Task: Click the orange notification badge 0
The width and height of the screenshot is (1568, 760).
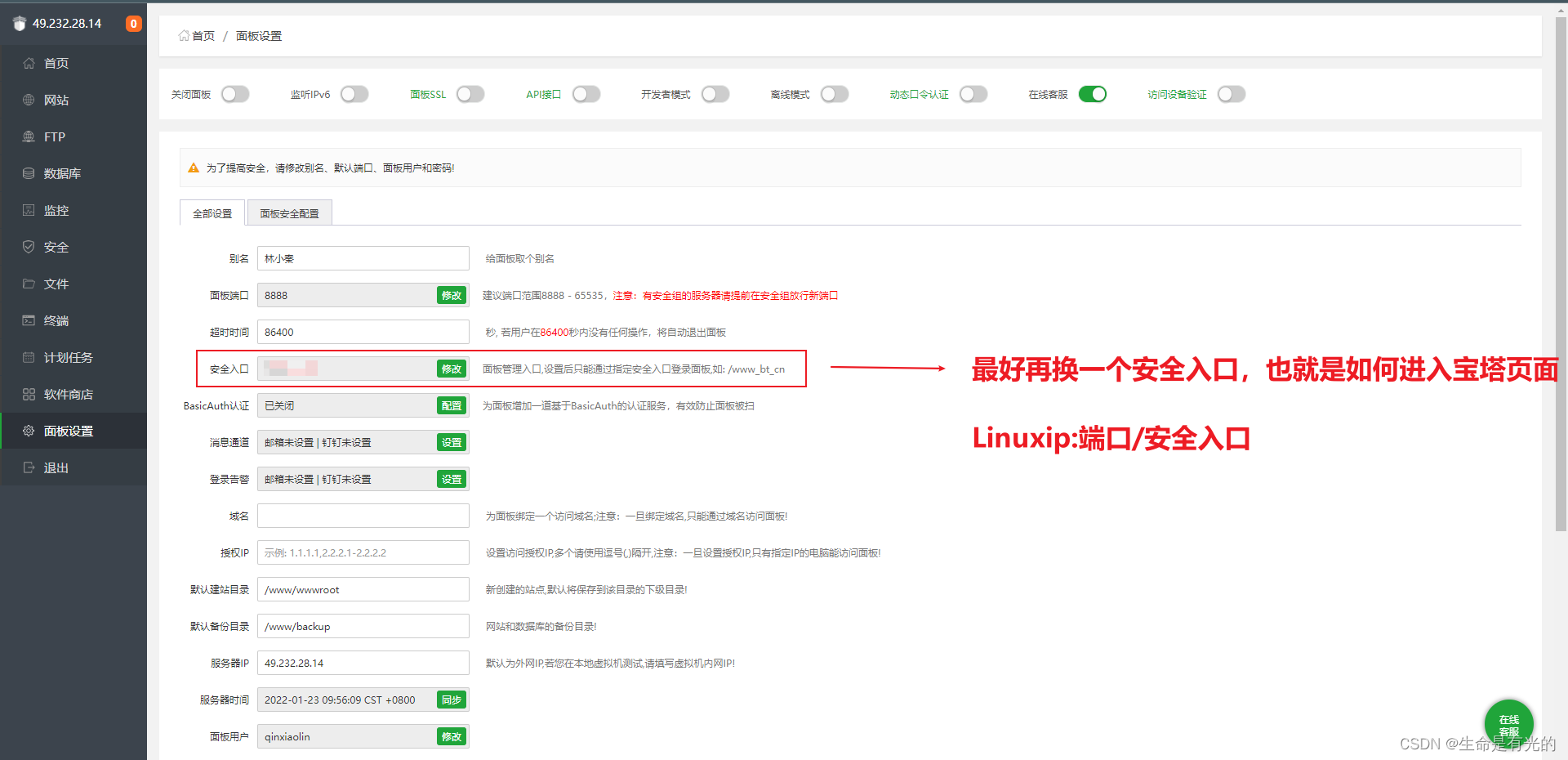Action: click(x=134, y=24)
